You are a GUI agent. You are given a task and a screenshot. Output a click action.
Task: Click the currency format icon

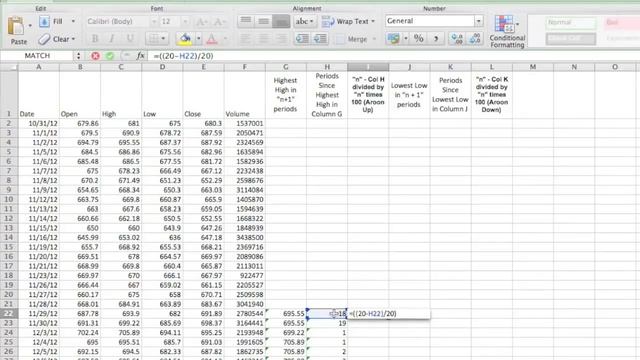coord(393,39)
